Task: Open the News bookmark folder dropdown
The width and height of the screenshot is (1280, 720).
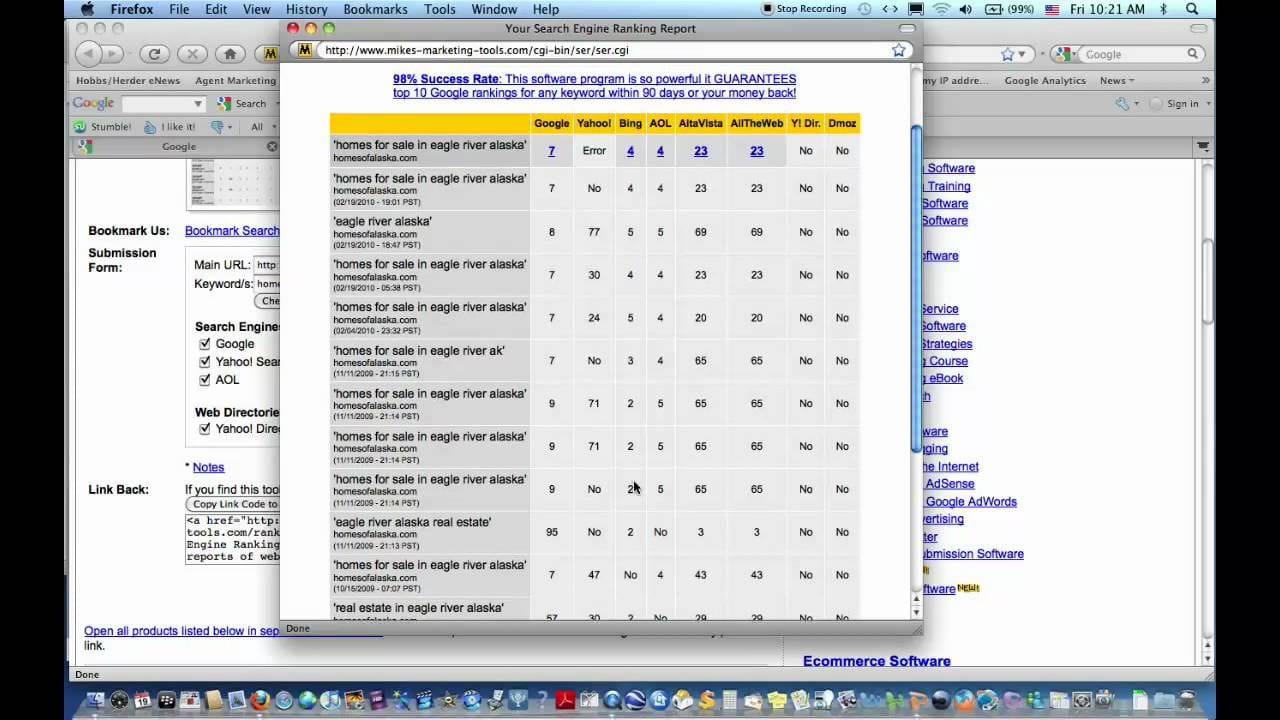Action: click(1117, 81)
